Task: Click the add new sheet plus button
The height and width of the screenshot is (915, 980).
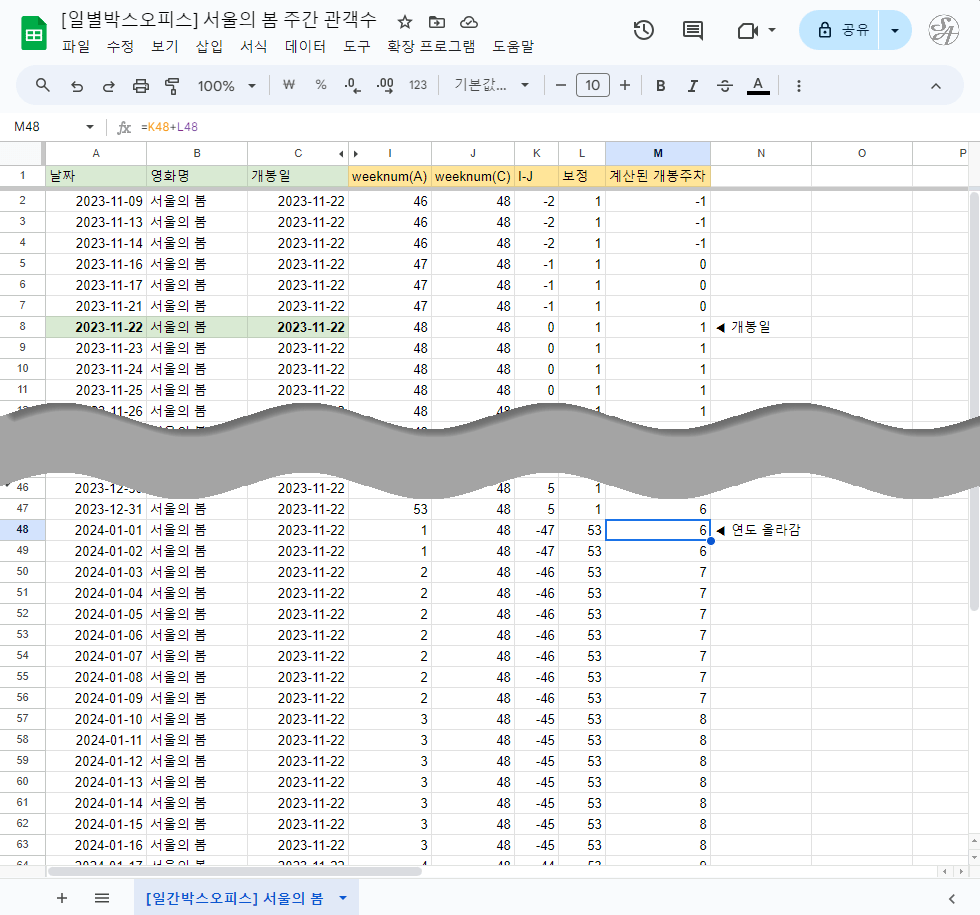Action: 62,898
